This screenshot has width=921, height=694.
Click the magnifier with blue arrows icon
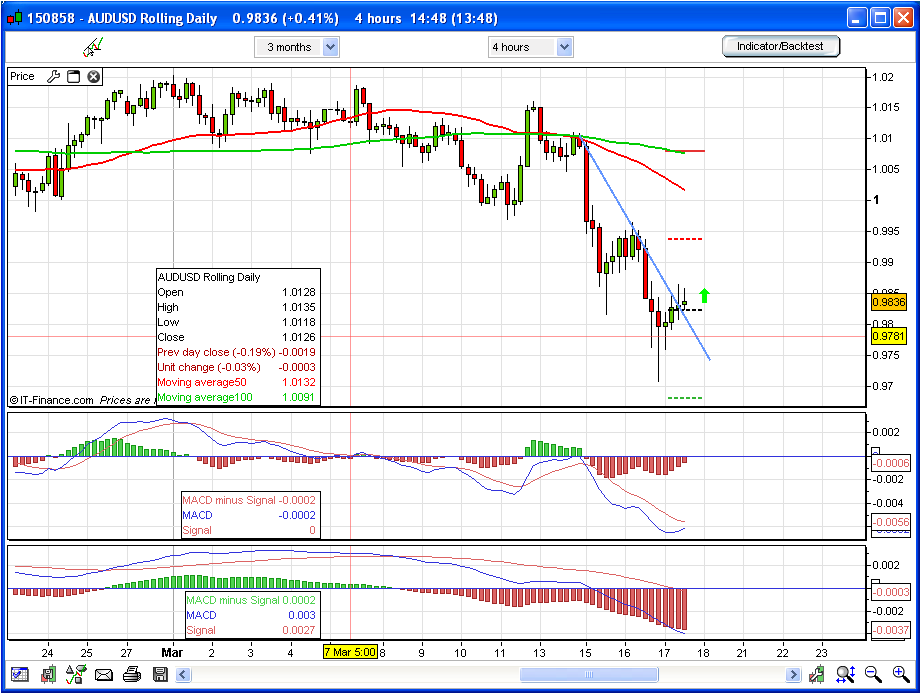click(x=845, y=675)
